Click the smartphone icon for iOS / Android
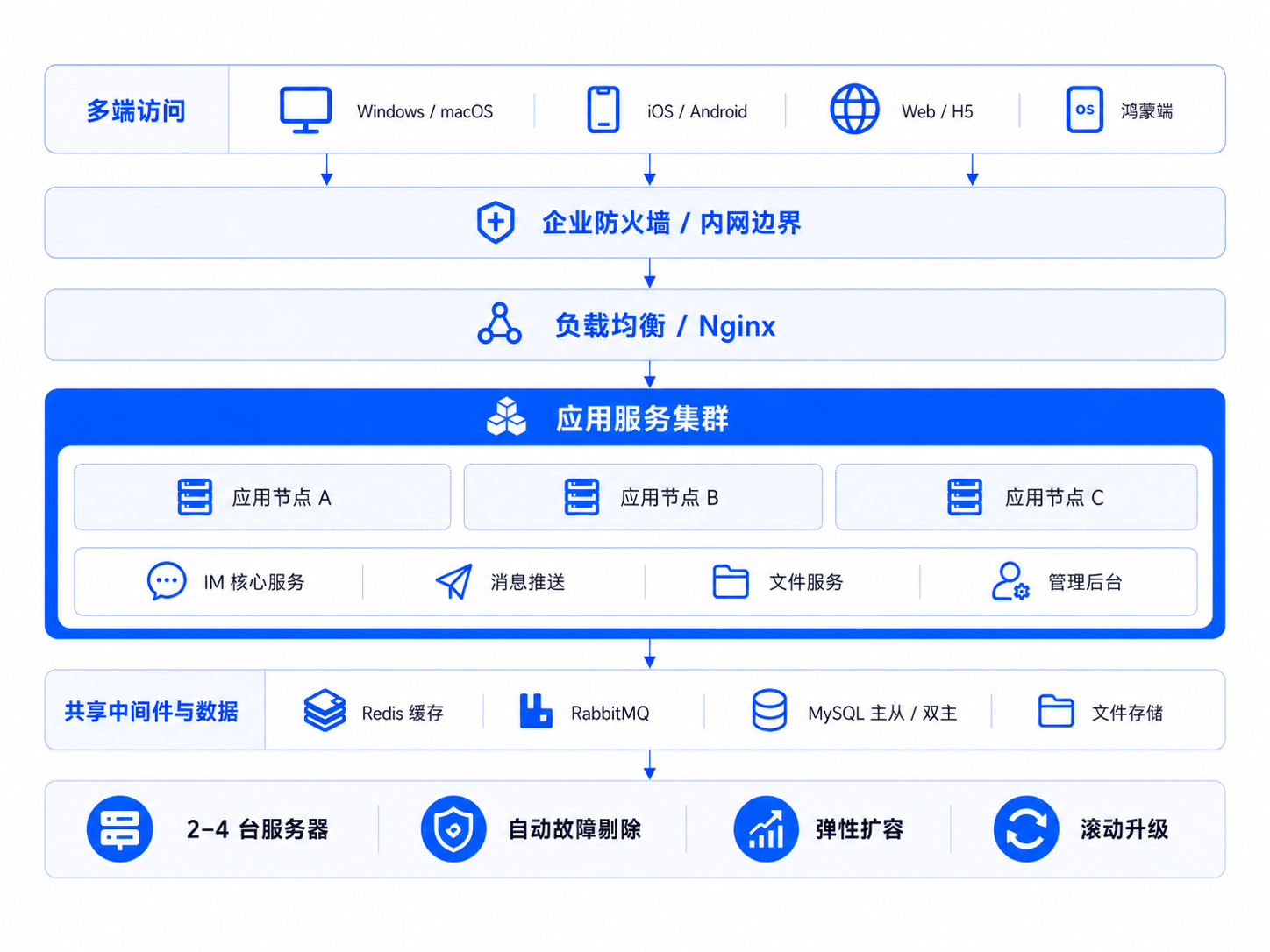 click(603, 110)
